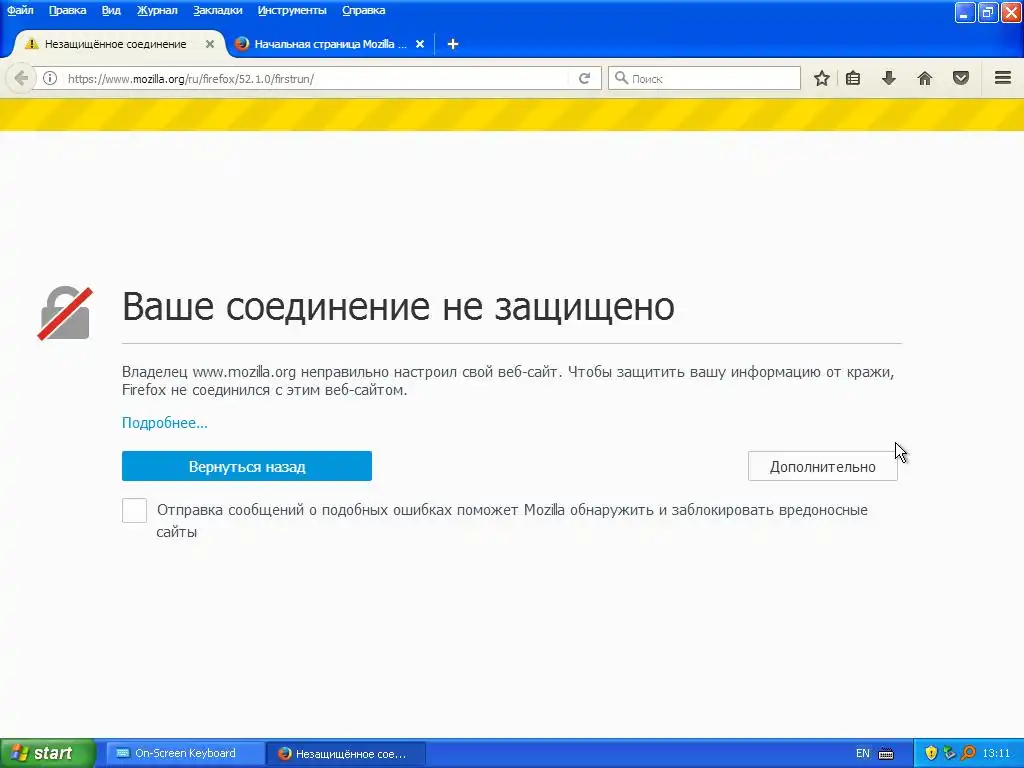
Task: Click the Вернуться назад button
Action: [247, 466]
